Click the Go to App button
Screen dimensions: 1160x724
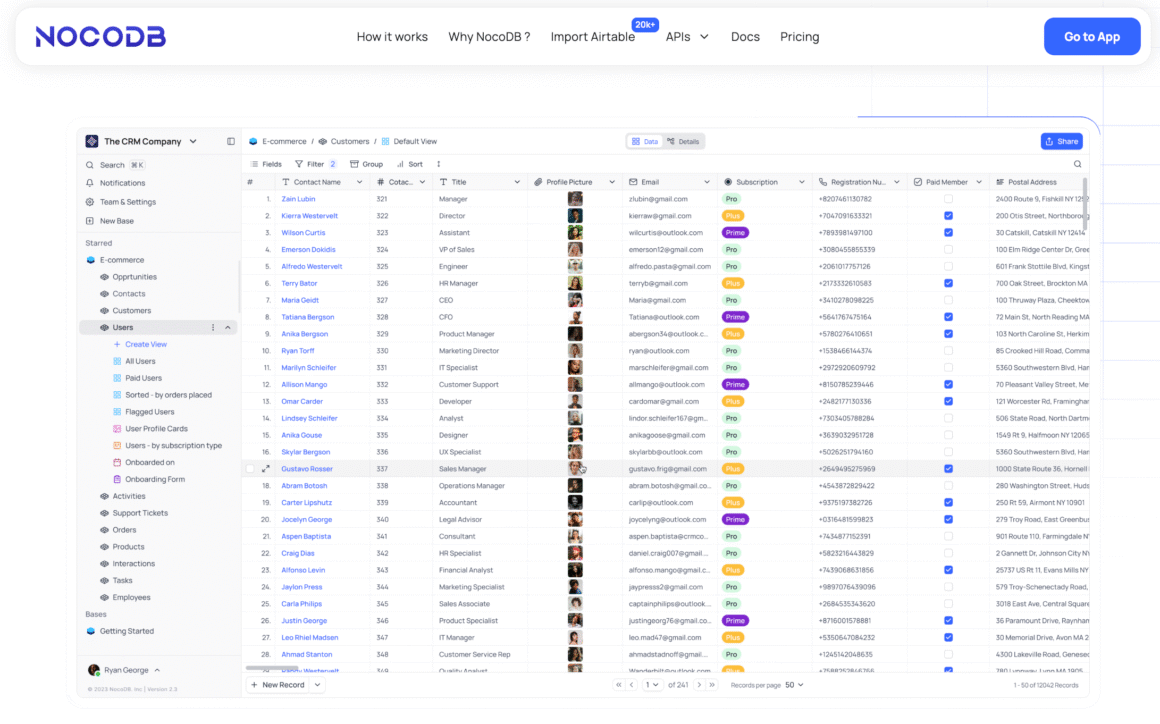pyautogui.click(x=1091, y=37)
